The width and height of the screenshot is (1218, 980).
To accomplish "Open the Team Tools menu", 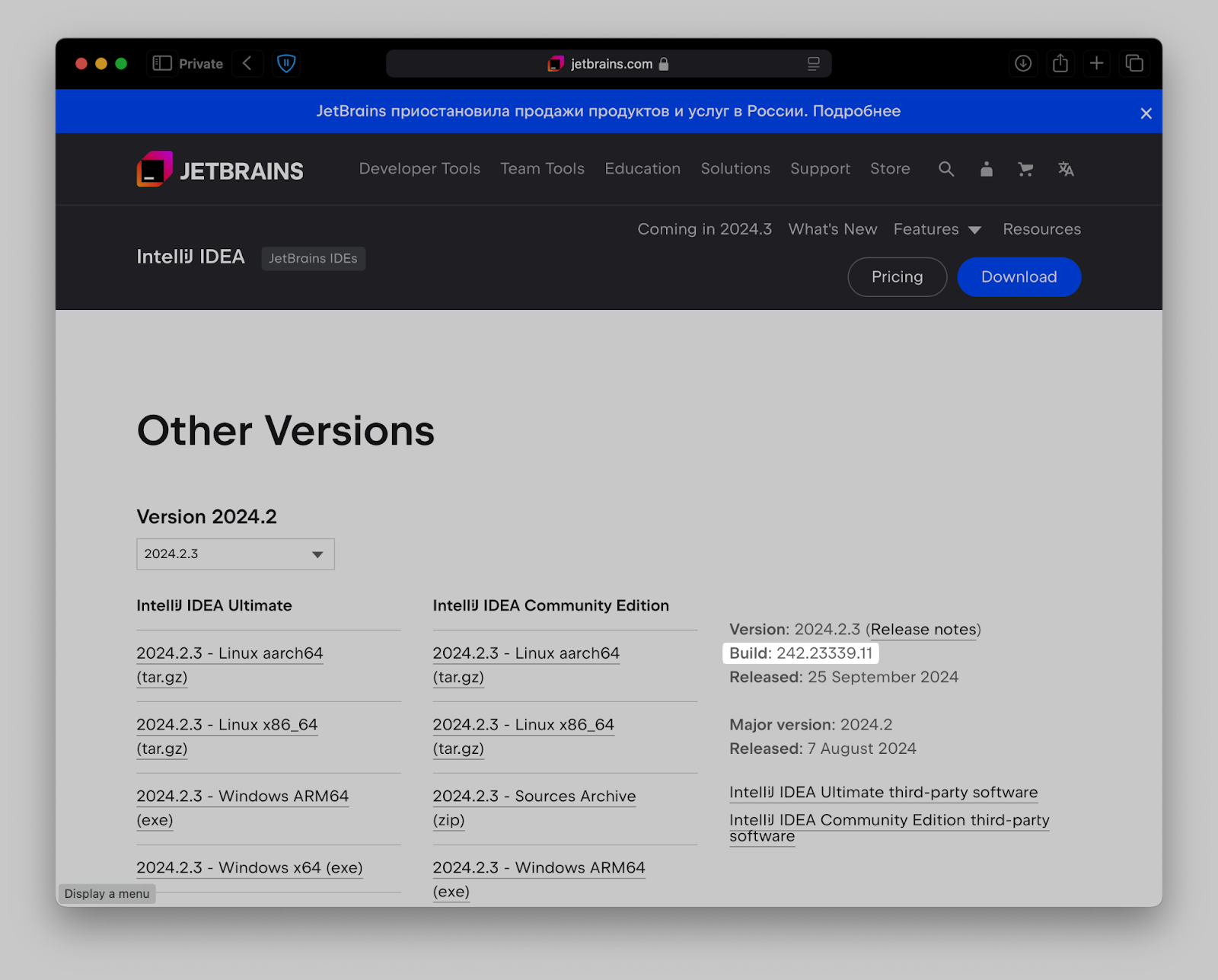I will point(542,168).
